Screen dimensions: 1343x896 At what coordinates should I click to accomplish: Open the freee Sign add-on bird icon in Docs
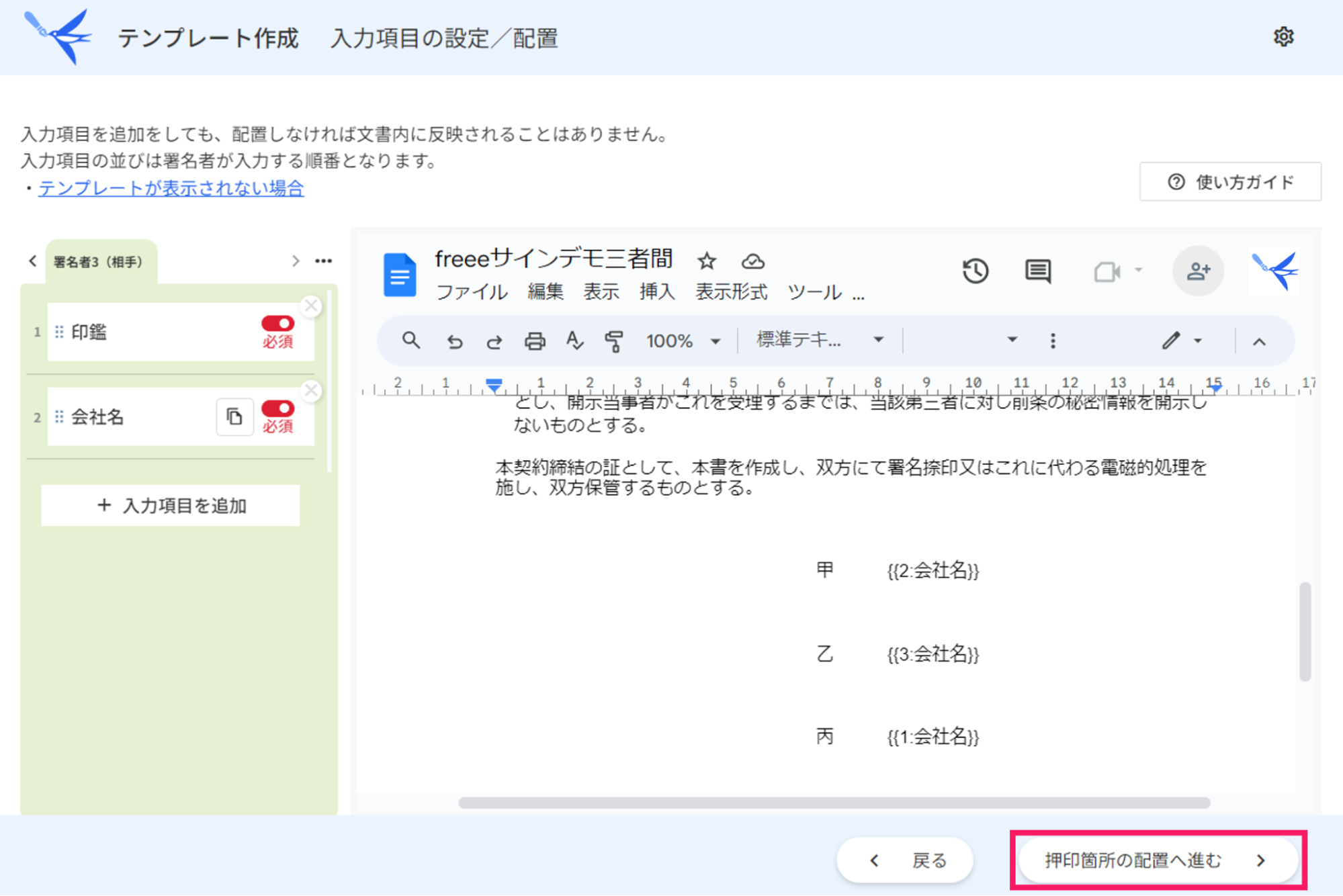click(1274, 271)
